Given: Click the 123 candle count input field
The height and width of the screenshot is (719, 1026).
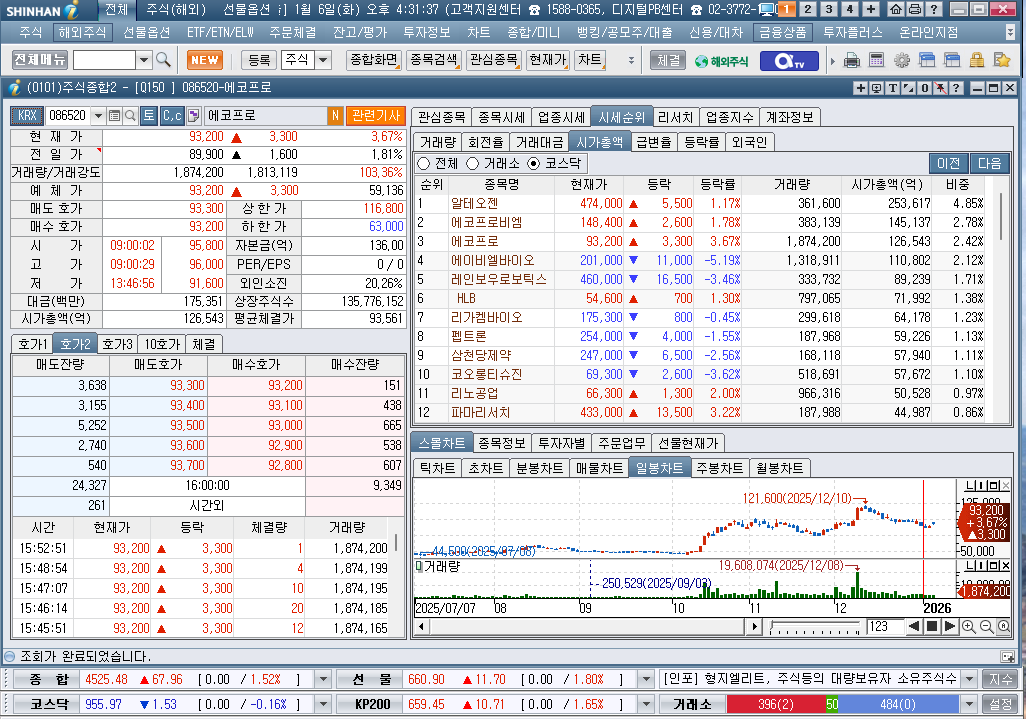Looking at the screenshot, I should [x=884, y=627].
